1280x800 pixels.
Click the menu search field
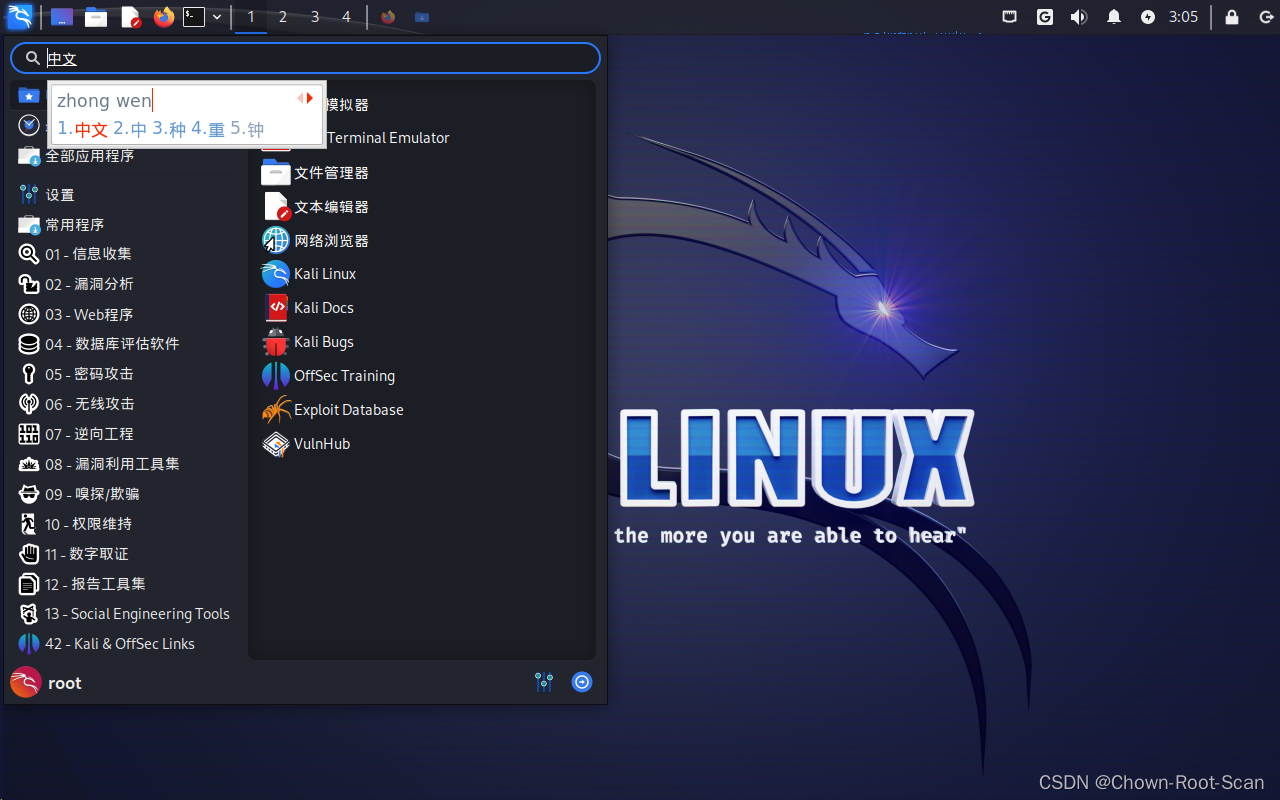click(305, 58)
